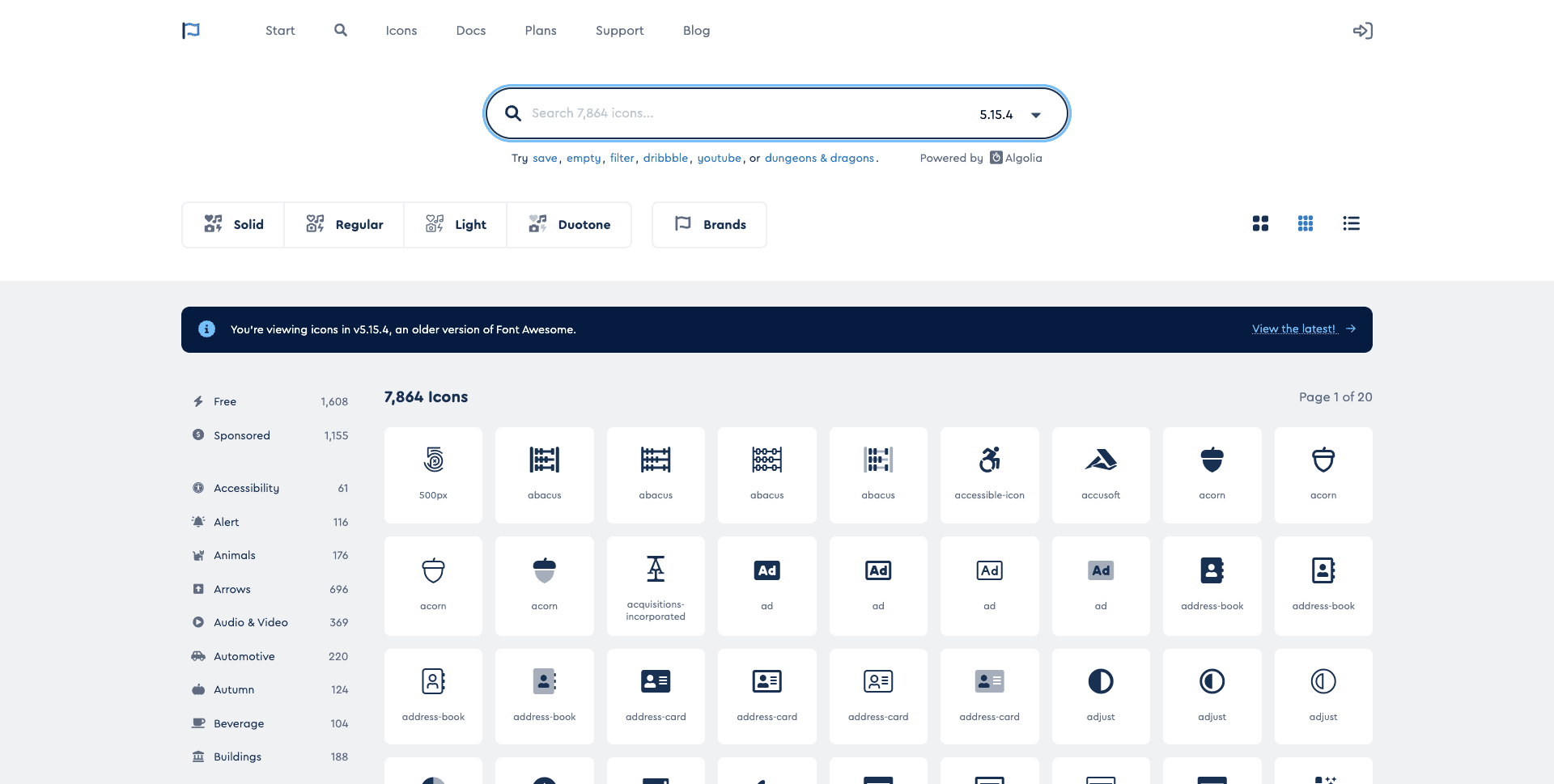Pick the solid acorn icon in first row

click(1212, 475)
